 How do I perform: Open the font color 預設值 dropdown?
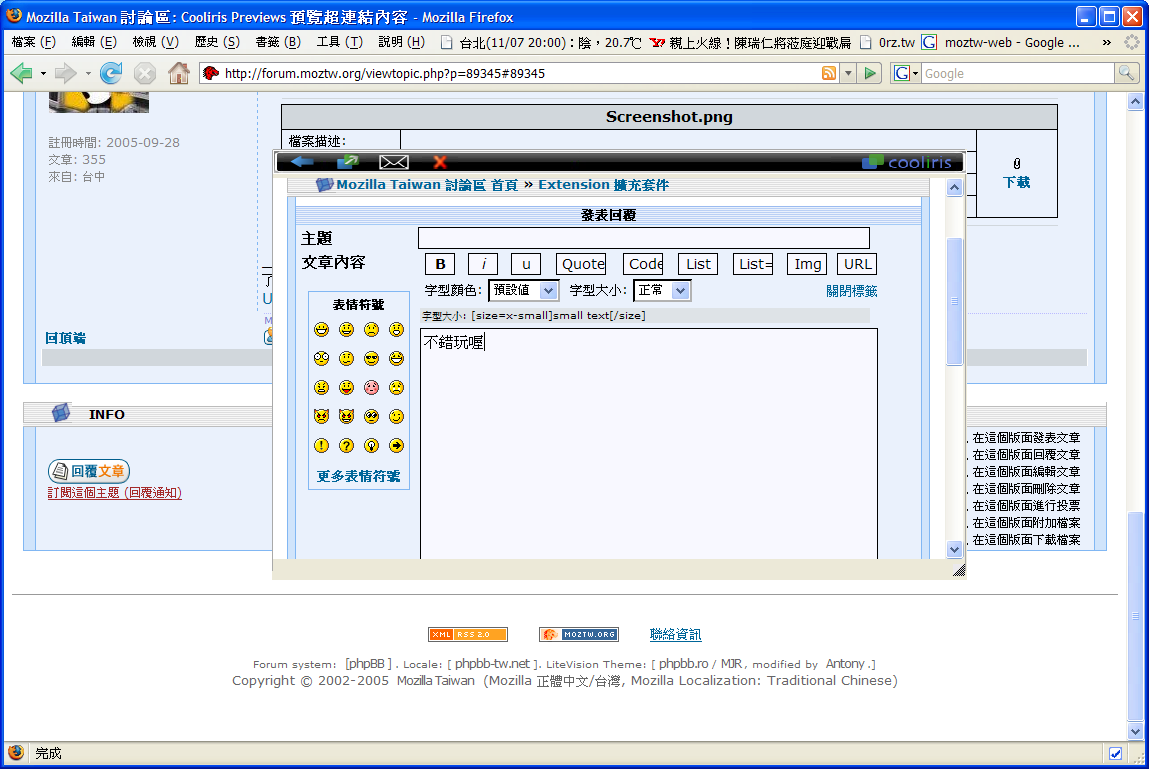pyautogui.click(x=523, y=290)
